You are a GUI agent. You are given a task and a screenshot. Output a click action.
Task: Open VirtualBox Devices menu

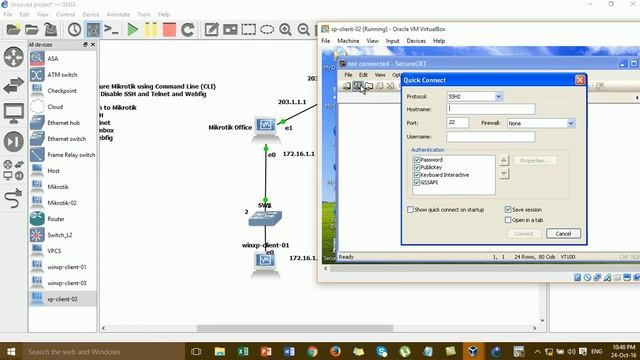pyautogui.click(x=416, y=41)
